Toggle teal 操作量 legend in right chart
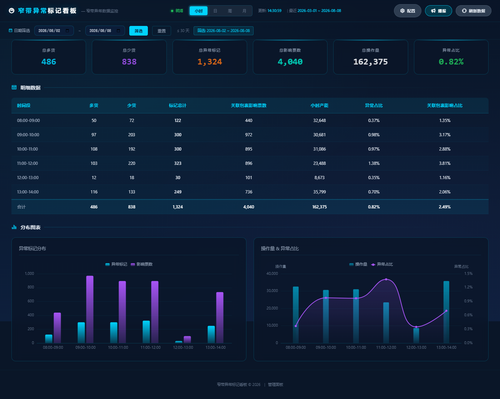The height and width of the screenshot is (399, 500). tap(358, 264)
